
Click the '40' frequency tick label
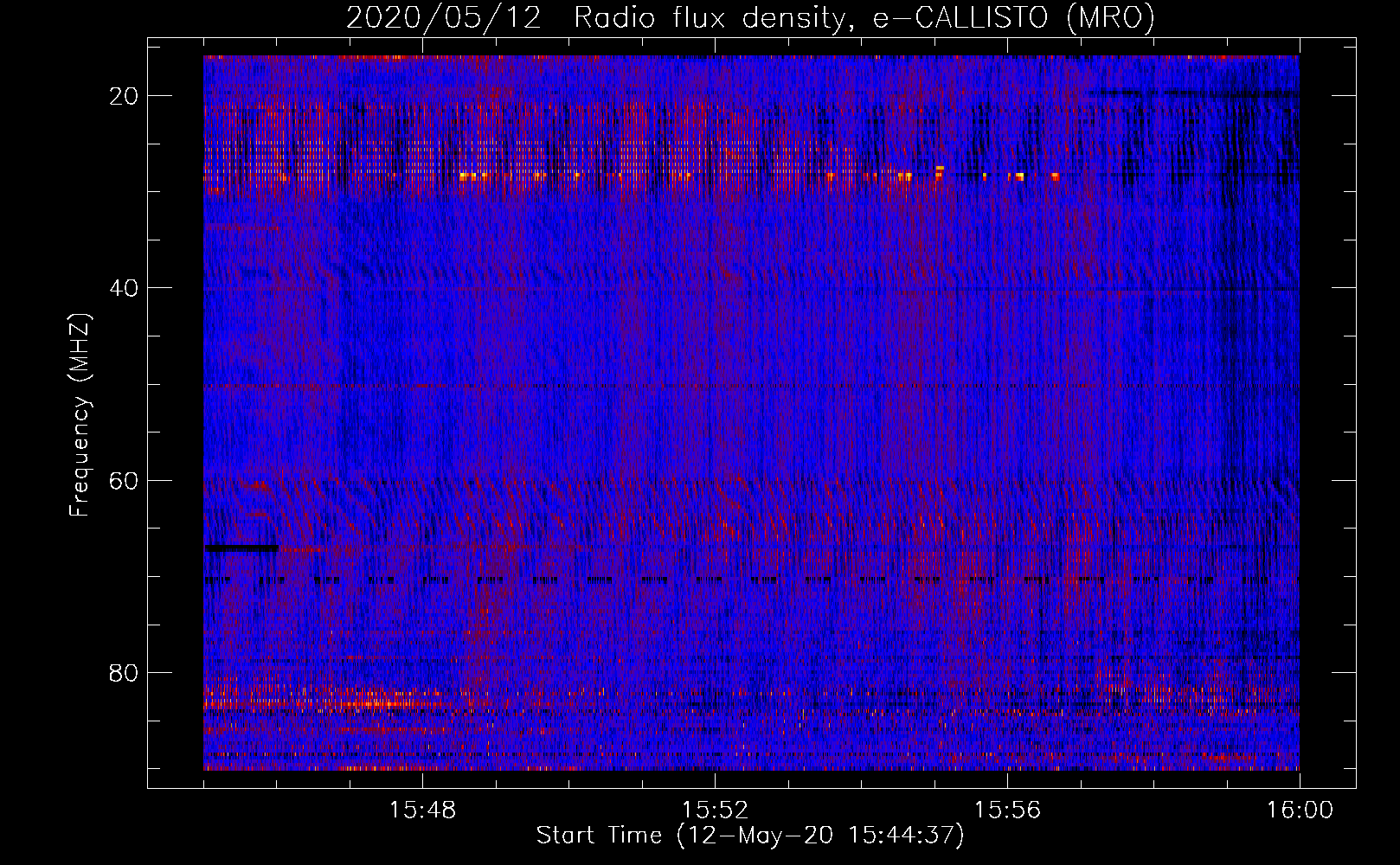click(124, 288)
